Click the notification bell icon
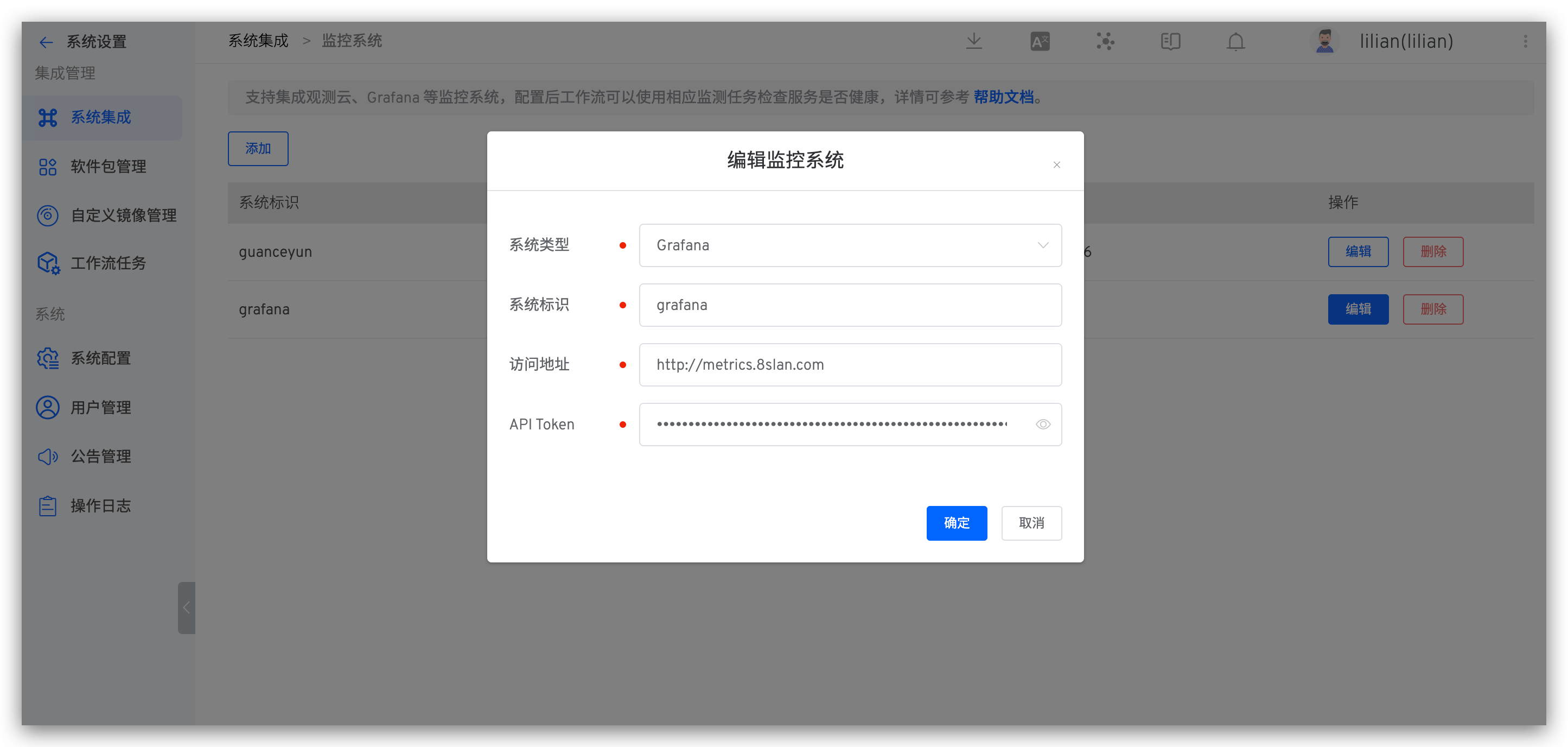1568x747 pixels. coord(1235,41)
